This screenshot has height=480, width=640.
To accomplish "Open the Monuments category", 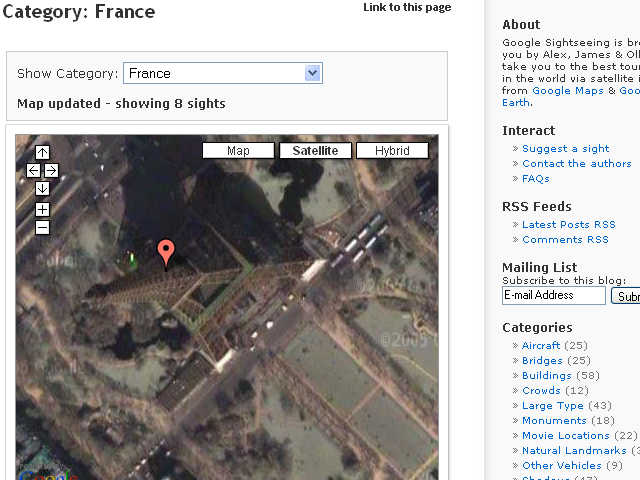I will pos(554,420).
